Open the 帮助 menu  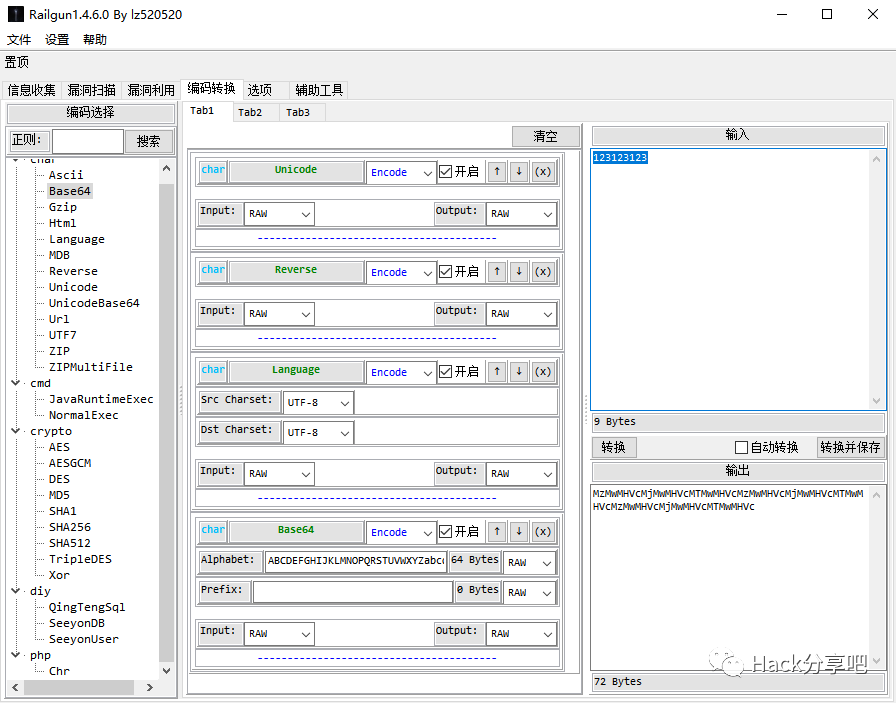95,39
